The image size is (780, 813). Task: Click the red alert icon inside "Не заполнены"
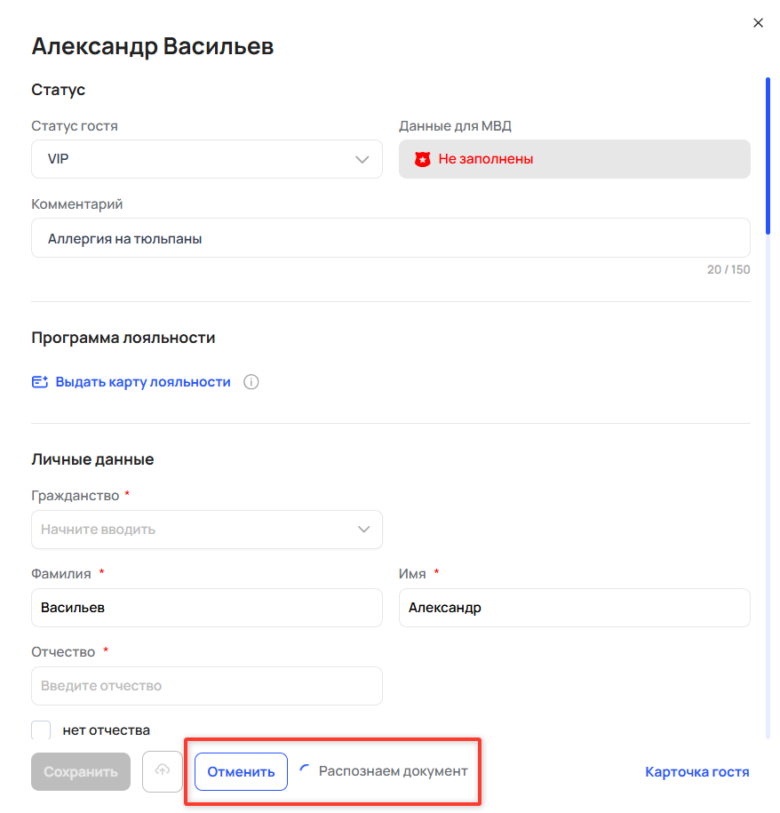click(x=424, y=158)
